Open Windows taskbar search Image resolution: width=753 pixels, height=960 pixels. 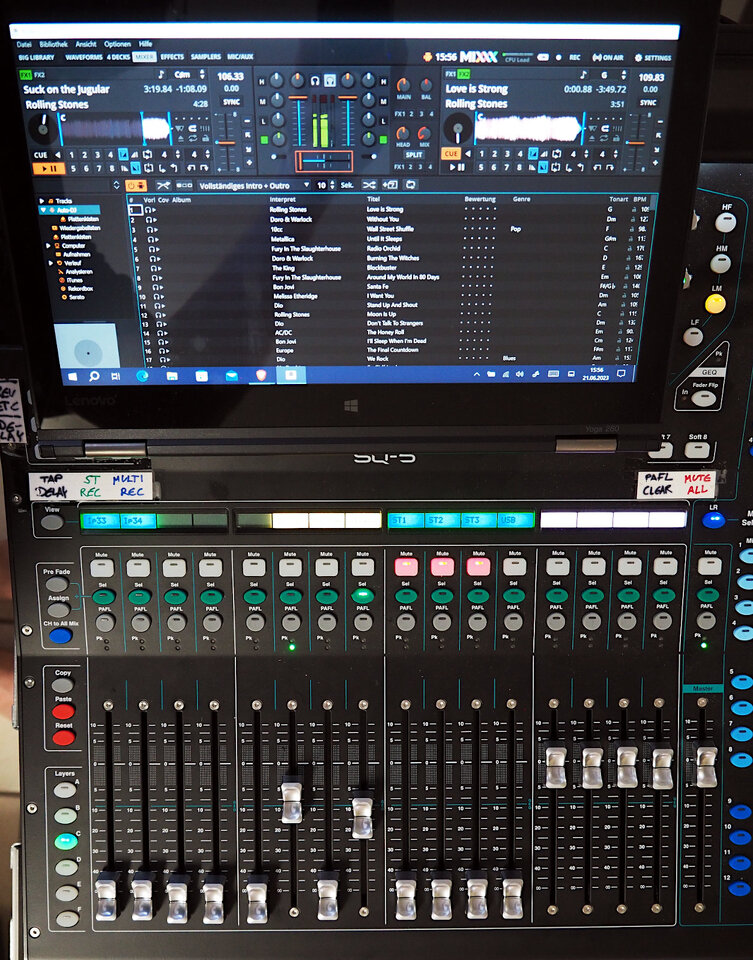coord(94,376)
